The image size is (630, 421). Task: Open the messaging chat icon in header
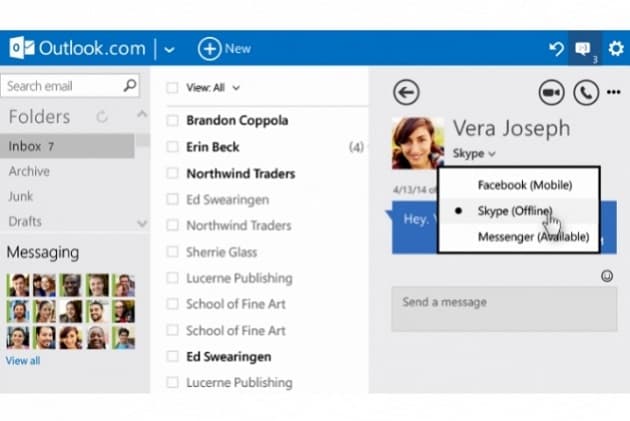(583, 49)
